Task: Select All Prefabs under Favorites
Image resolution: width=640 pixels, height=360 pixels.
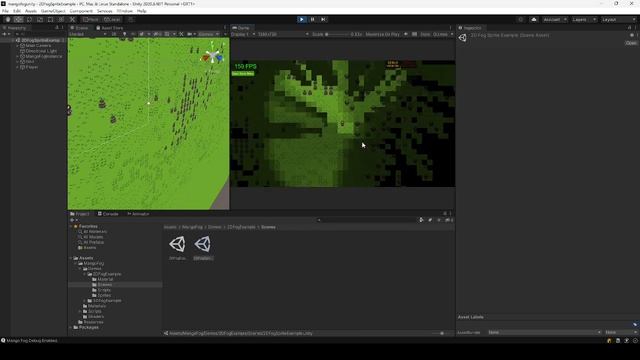Action: tap(93, 242)
